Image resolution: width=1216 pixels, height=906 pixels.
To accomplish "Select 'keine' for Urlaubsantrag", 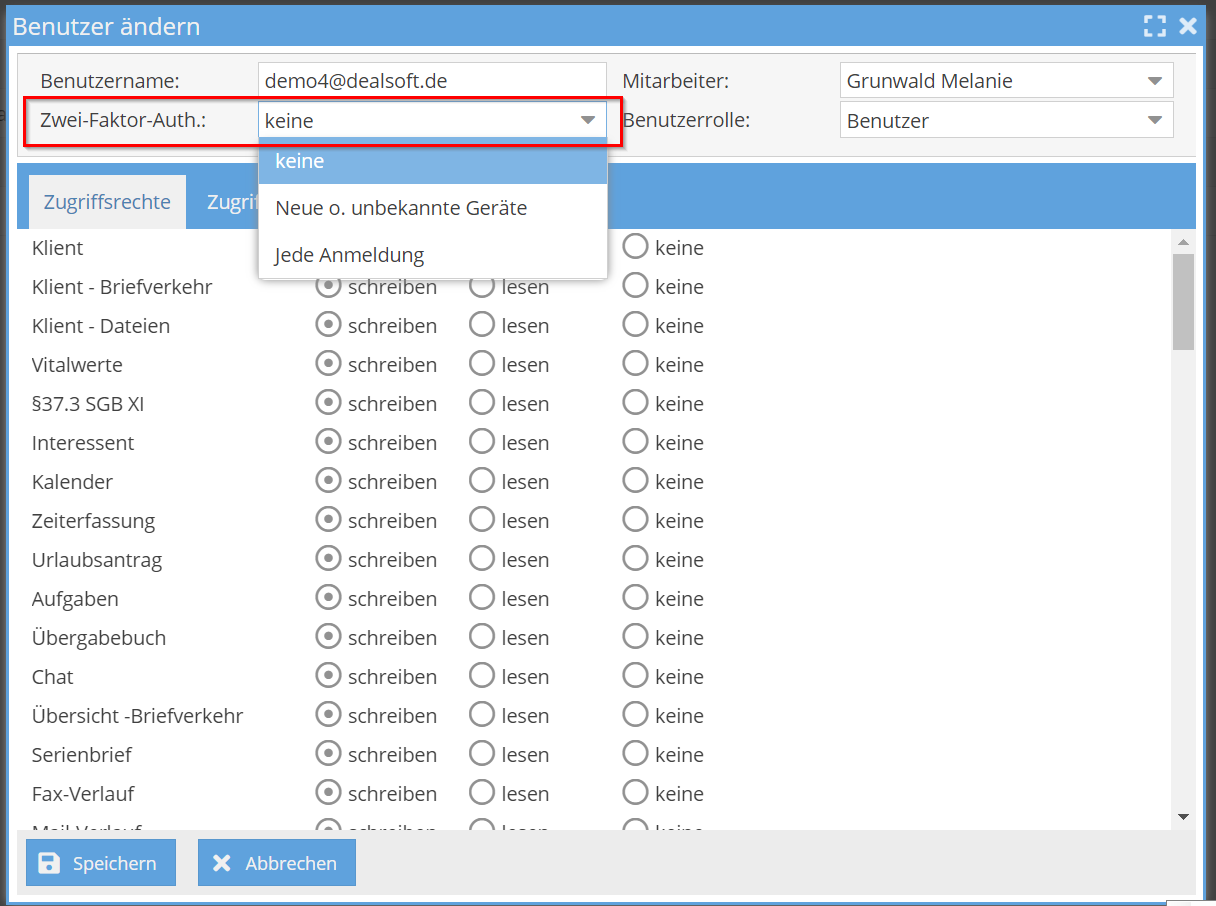I will pyautogui.click(x=636, y=560).
